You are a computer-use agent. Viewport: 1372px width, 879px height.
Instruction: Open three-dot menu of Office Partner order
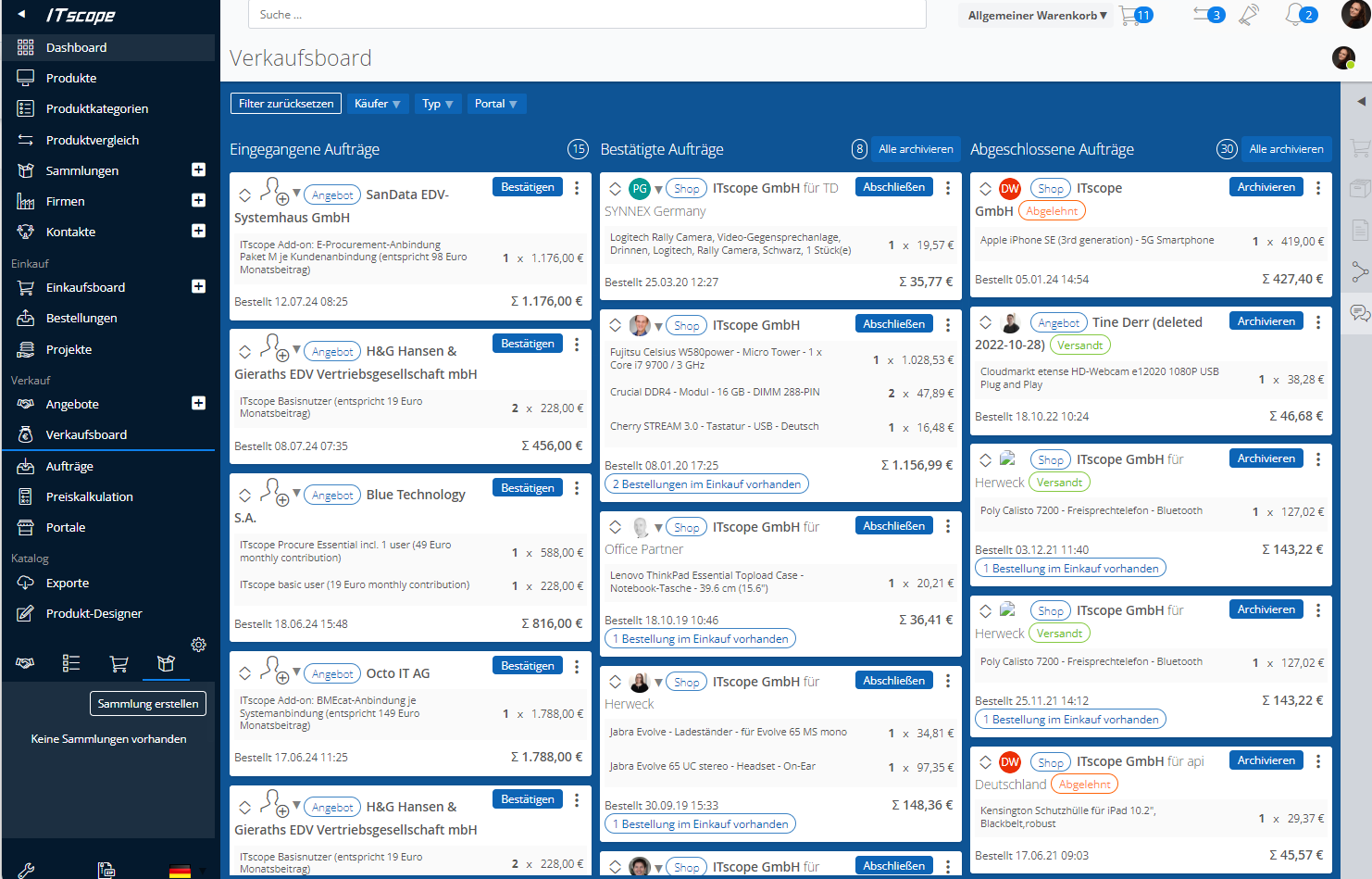point(948,526)
